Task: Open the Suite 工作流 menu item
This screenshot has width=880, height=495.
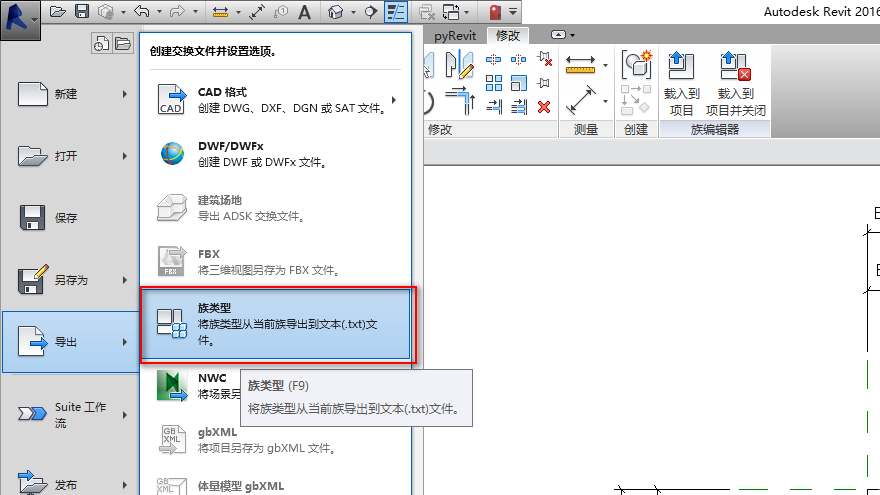Action: point(71,415)
